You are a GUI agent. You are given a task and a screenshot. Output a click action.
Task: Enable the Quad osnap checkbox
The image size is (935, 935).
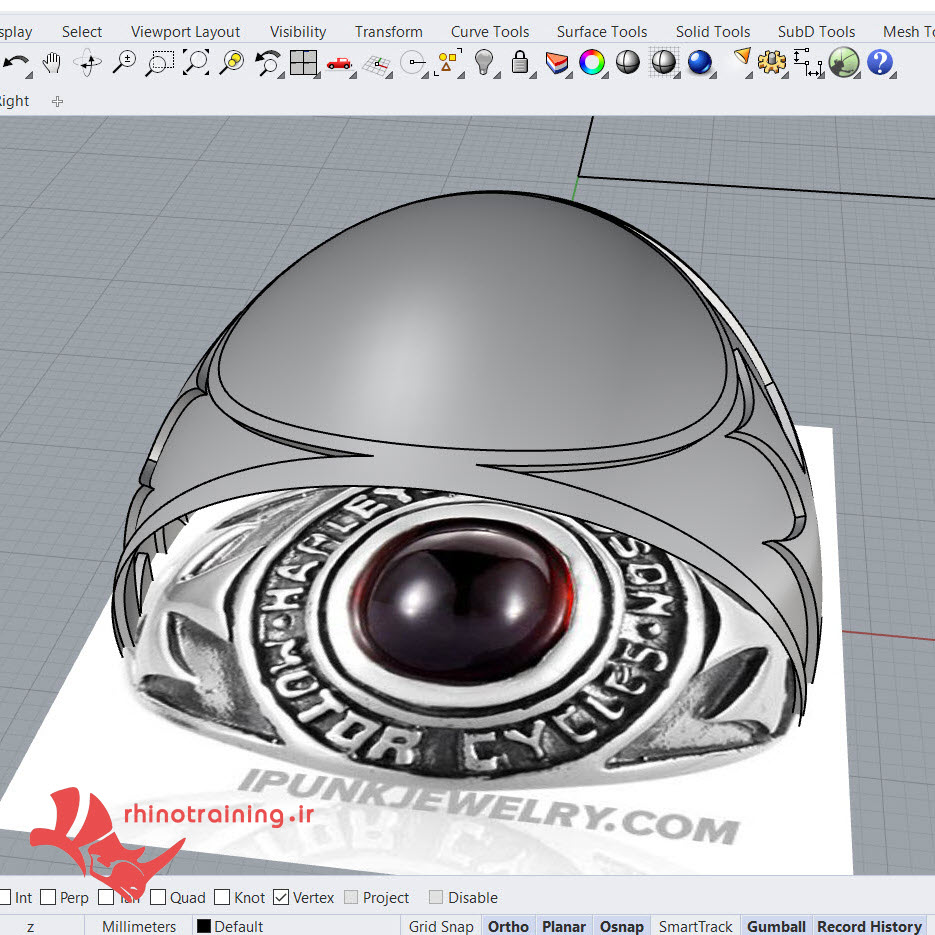click(158, 898)
